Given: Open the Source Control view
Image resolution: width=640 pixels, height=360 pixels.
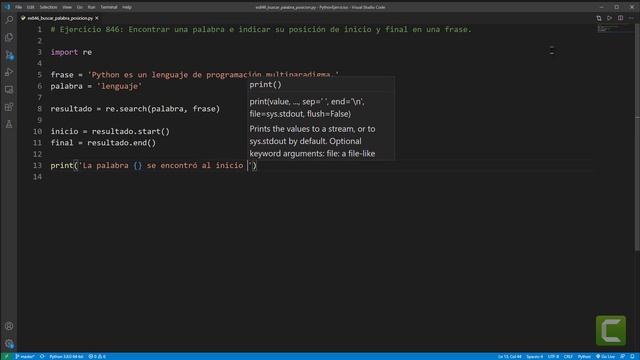Looking at the screenshot, I should (9, 55).
